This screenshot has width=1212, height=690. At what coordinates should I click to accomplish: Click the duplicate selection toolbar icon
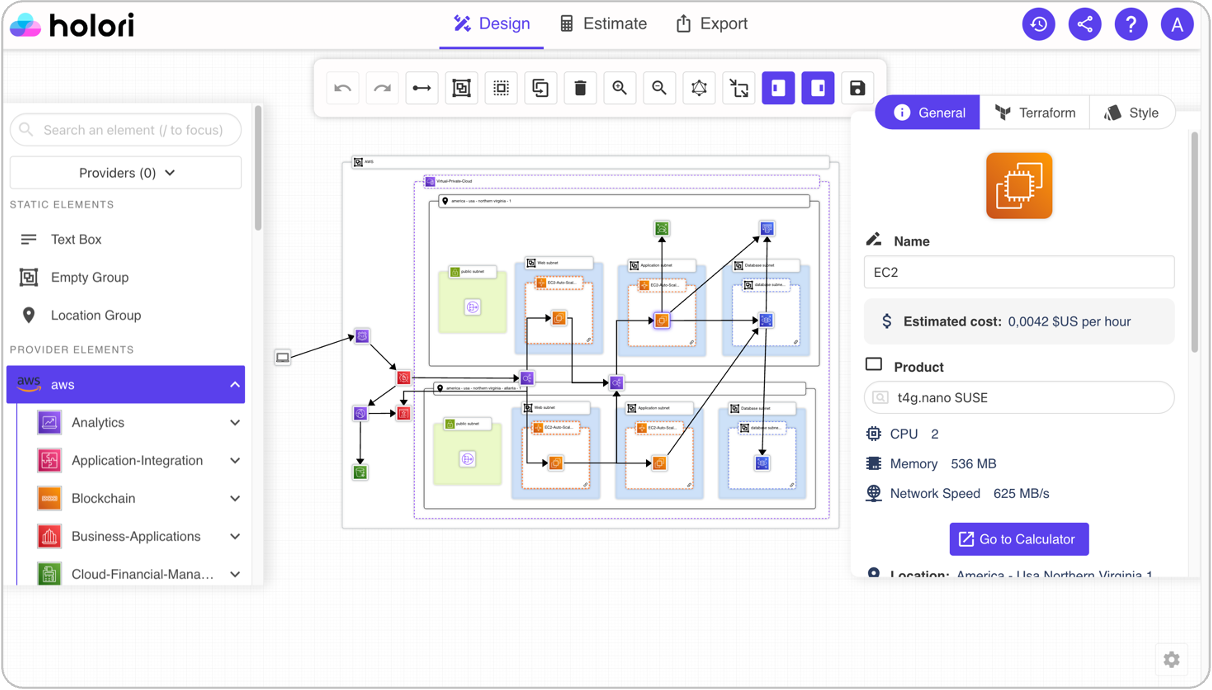[541, 88]
